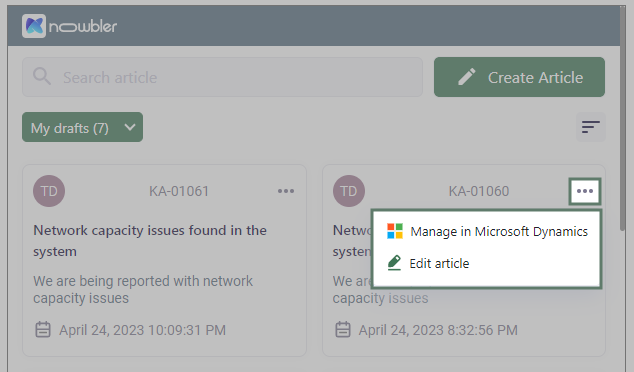Click the Microsoft logo icon in menu
634x372 pixels.
click(395, 231)
